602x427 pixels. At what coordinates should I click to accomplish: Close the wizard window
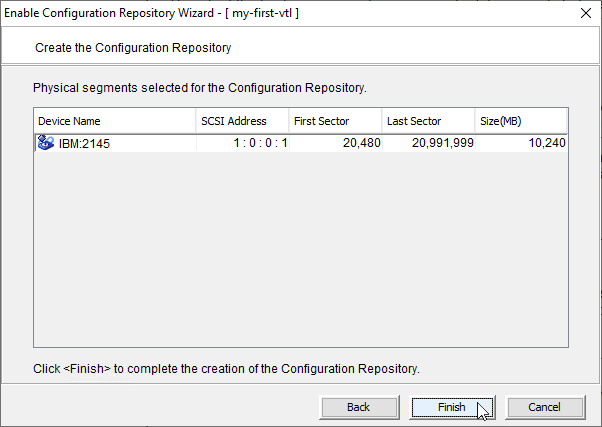point(586,13)
